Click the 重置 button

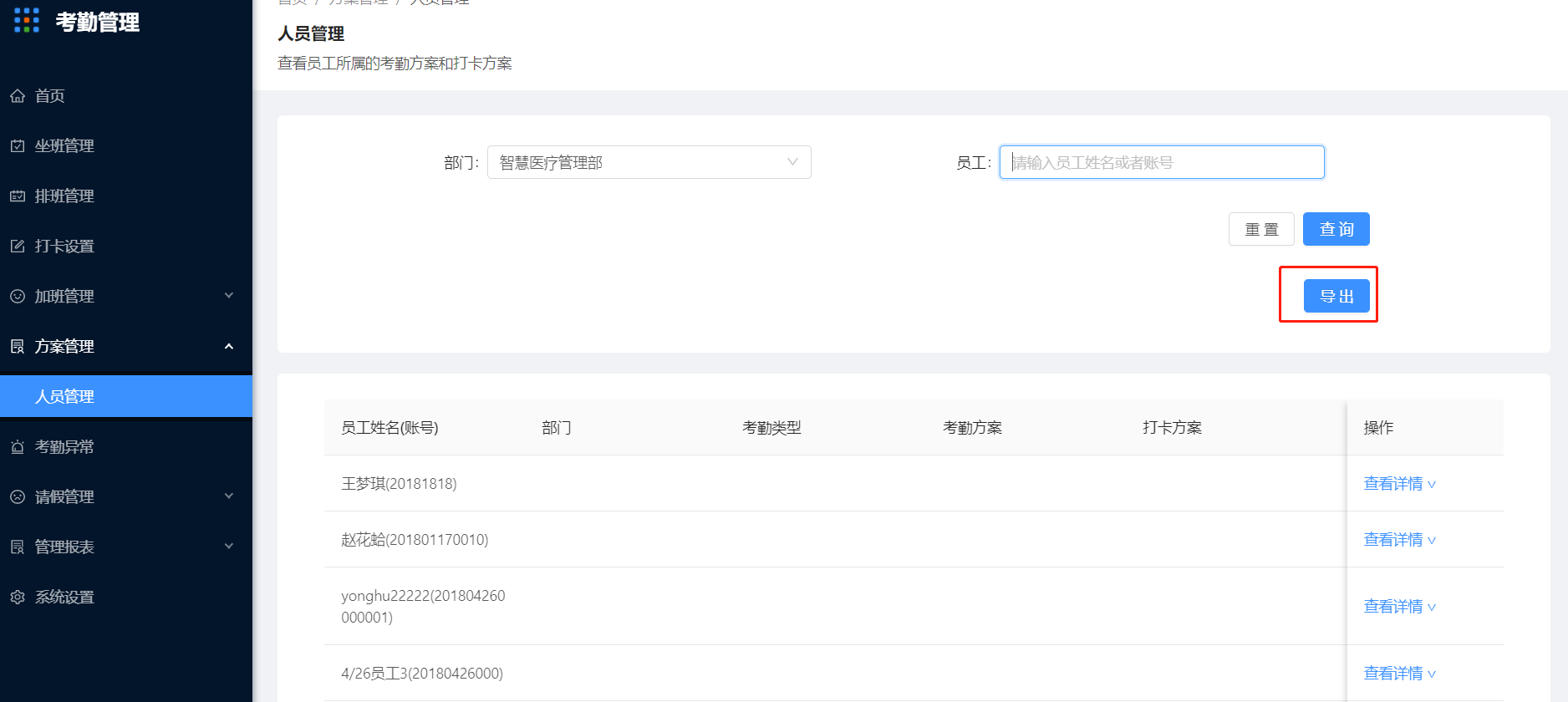pos(1261,229)
